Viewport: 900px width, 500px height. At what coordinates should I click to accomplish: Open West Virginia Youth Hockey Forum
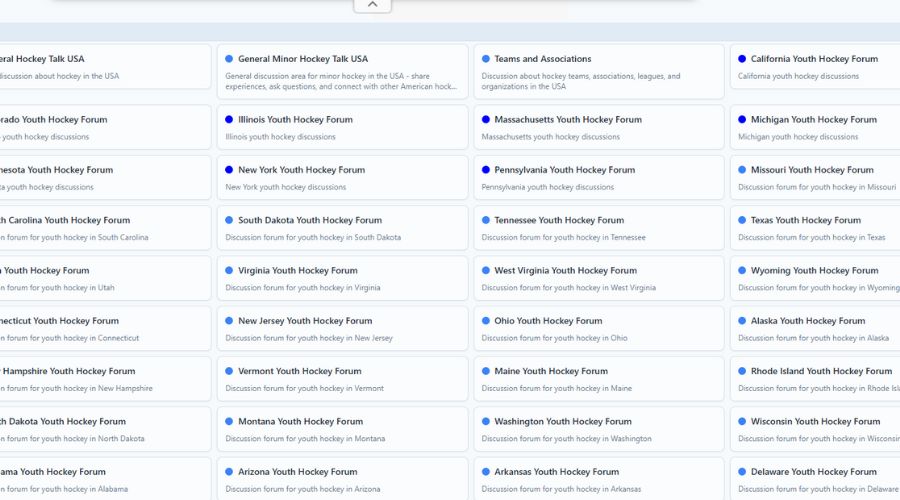(565, 270)
